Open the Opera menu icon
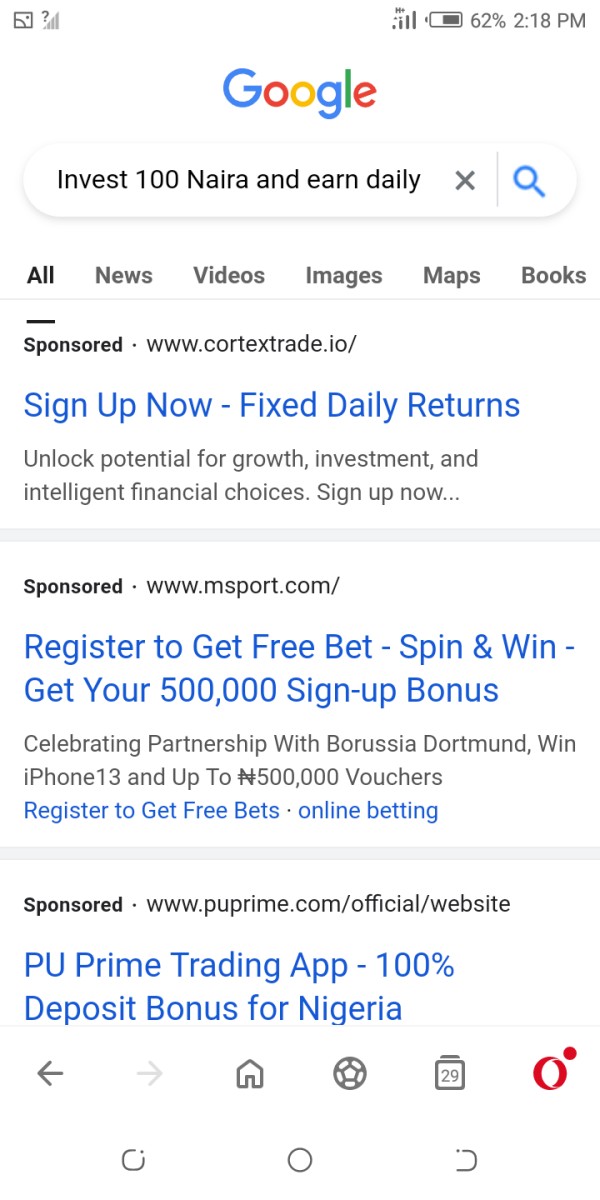 point(551,1071)
